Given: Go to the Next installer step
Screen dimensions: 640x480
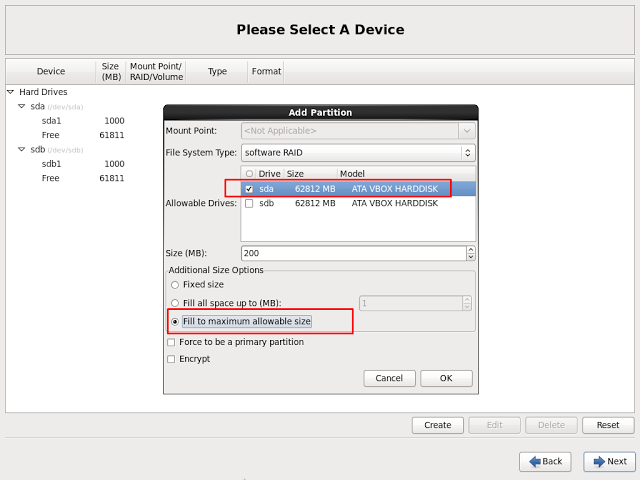Looking at the screenshot, I should click(x=609, y=461).
